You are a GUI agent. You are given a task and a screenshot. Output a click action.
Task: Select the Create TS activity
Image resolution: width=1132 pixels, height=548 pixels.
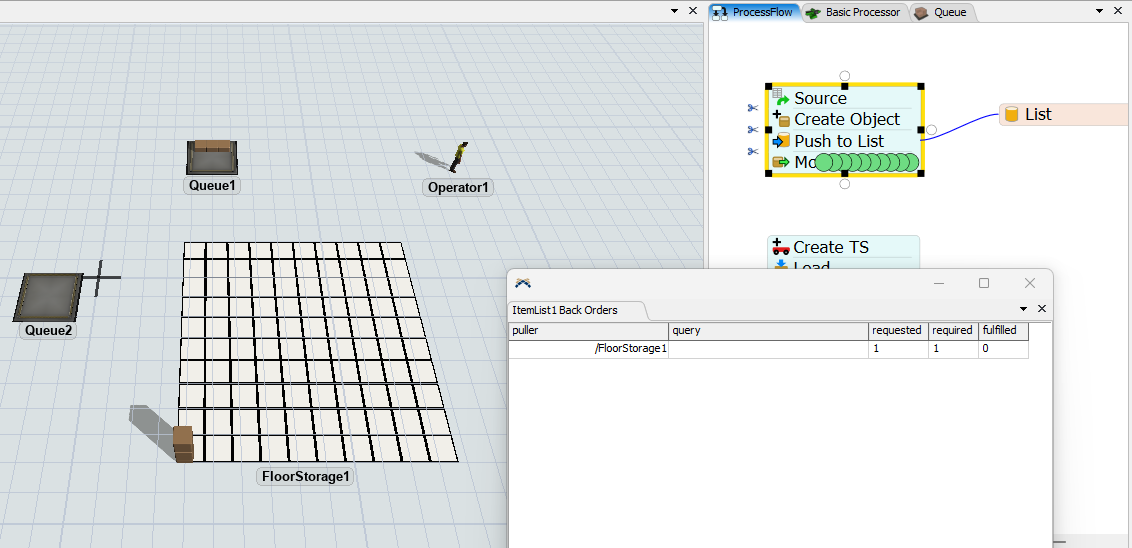[830, 247]
